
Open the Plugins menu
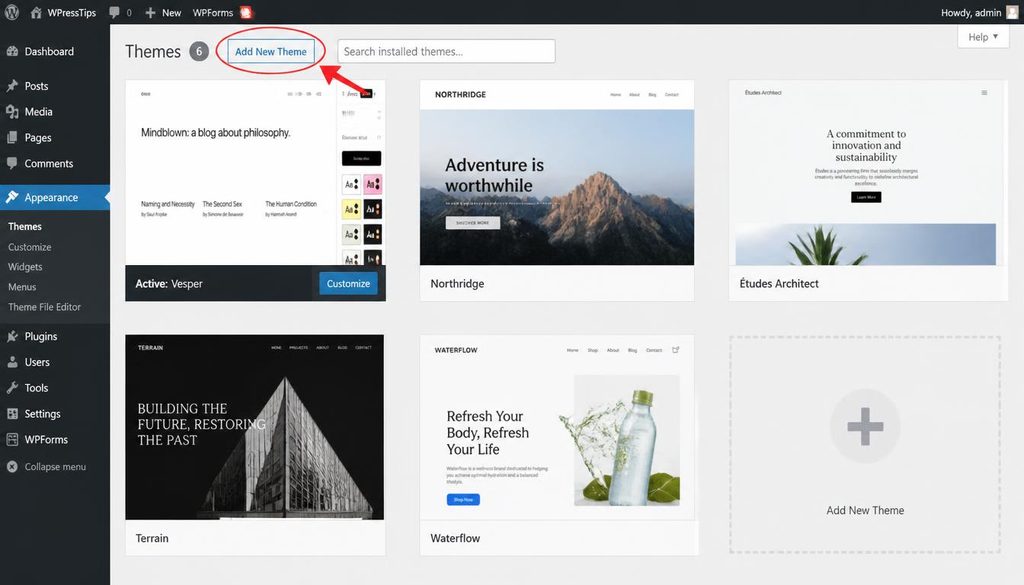pyautogui.click(x=41, y=336)
